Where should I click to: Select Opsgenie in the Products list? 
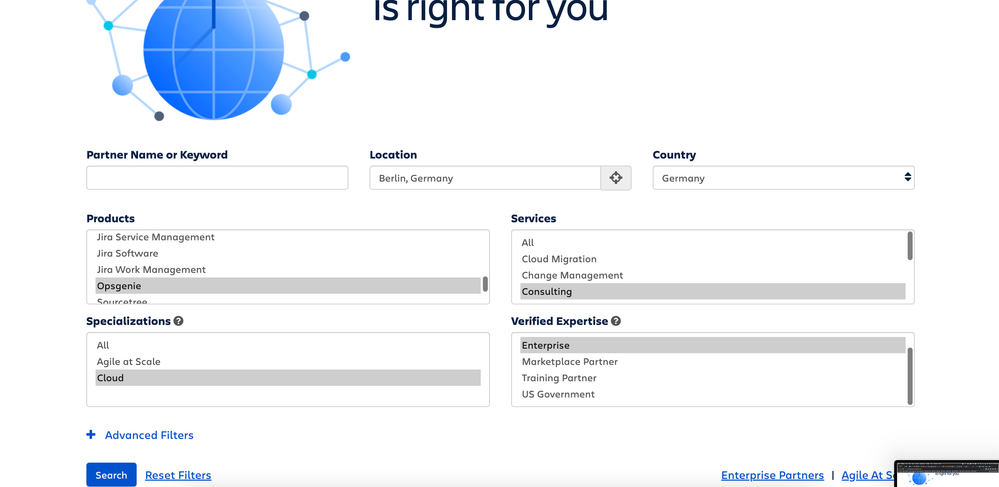pos(288,286)
